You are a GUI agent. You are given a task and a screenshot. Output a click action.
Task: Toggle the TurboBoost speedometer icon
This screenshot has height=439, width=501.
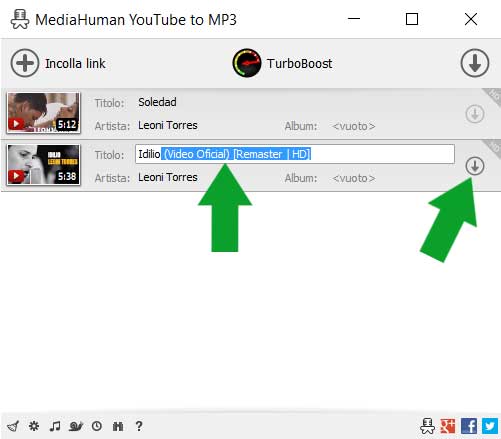pos(247,63)
